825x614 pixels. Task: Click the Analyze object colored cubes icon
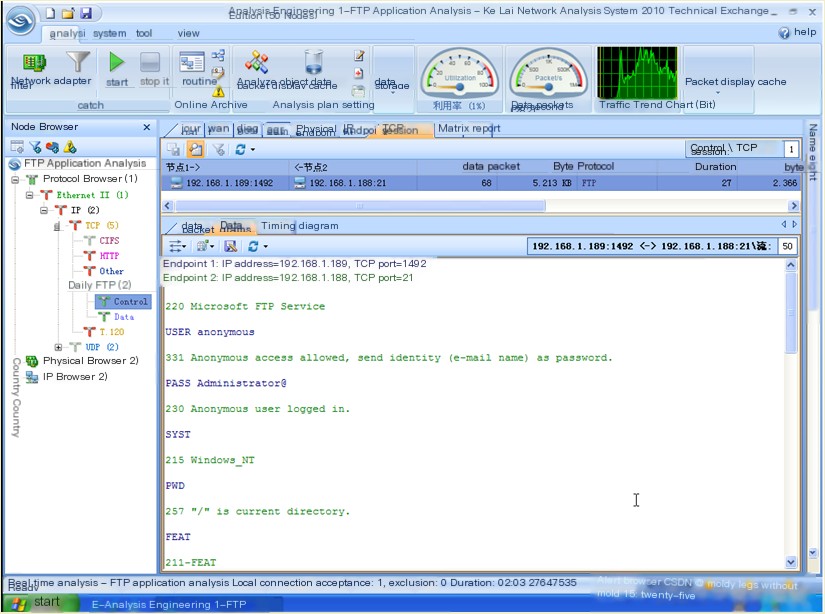click(257, 62)
